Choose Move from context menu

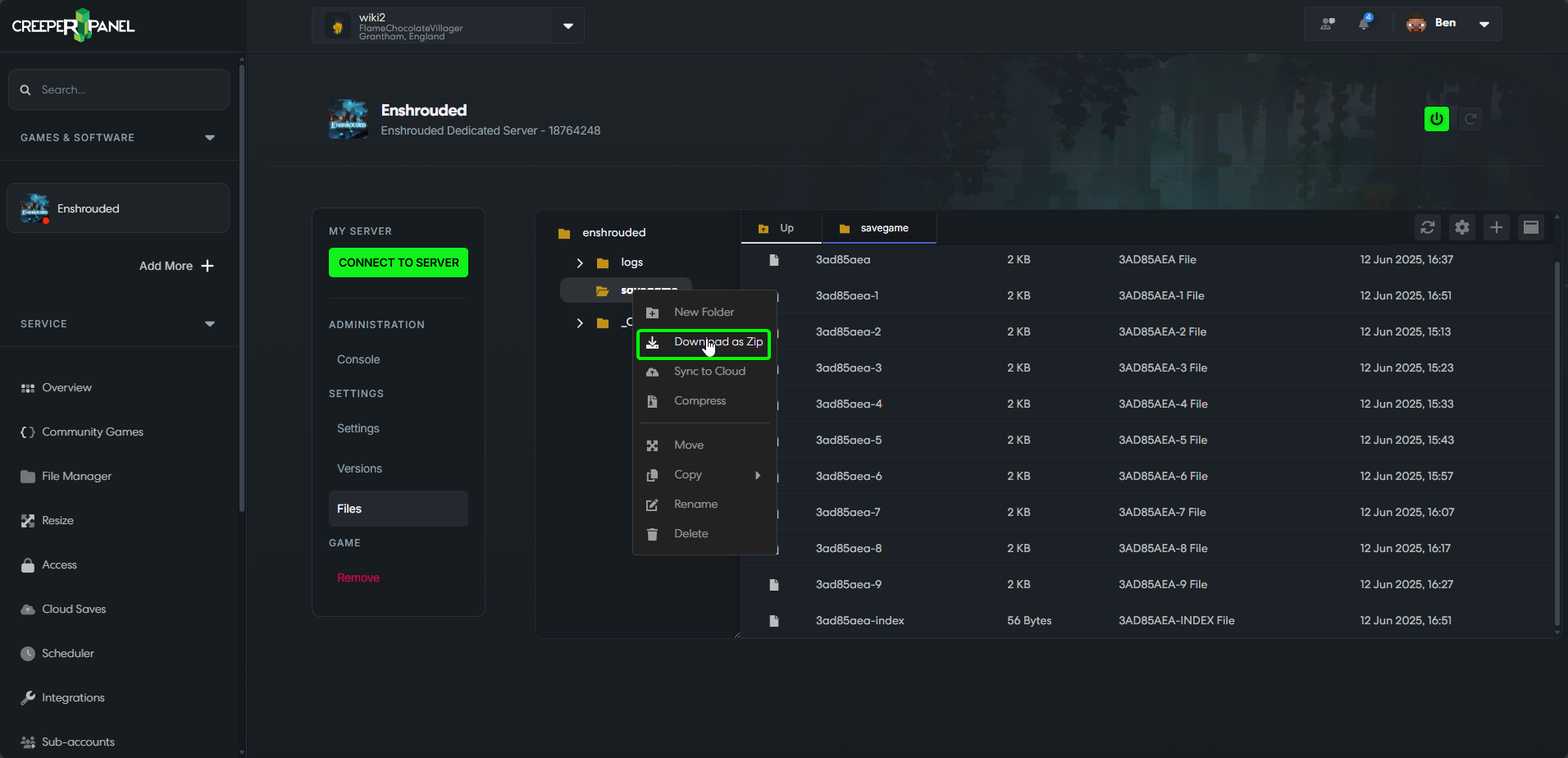click(x=704, y=445)
